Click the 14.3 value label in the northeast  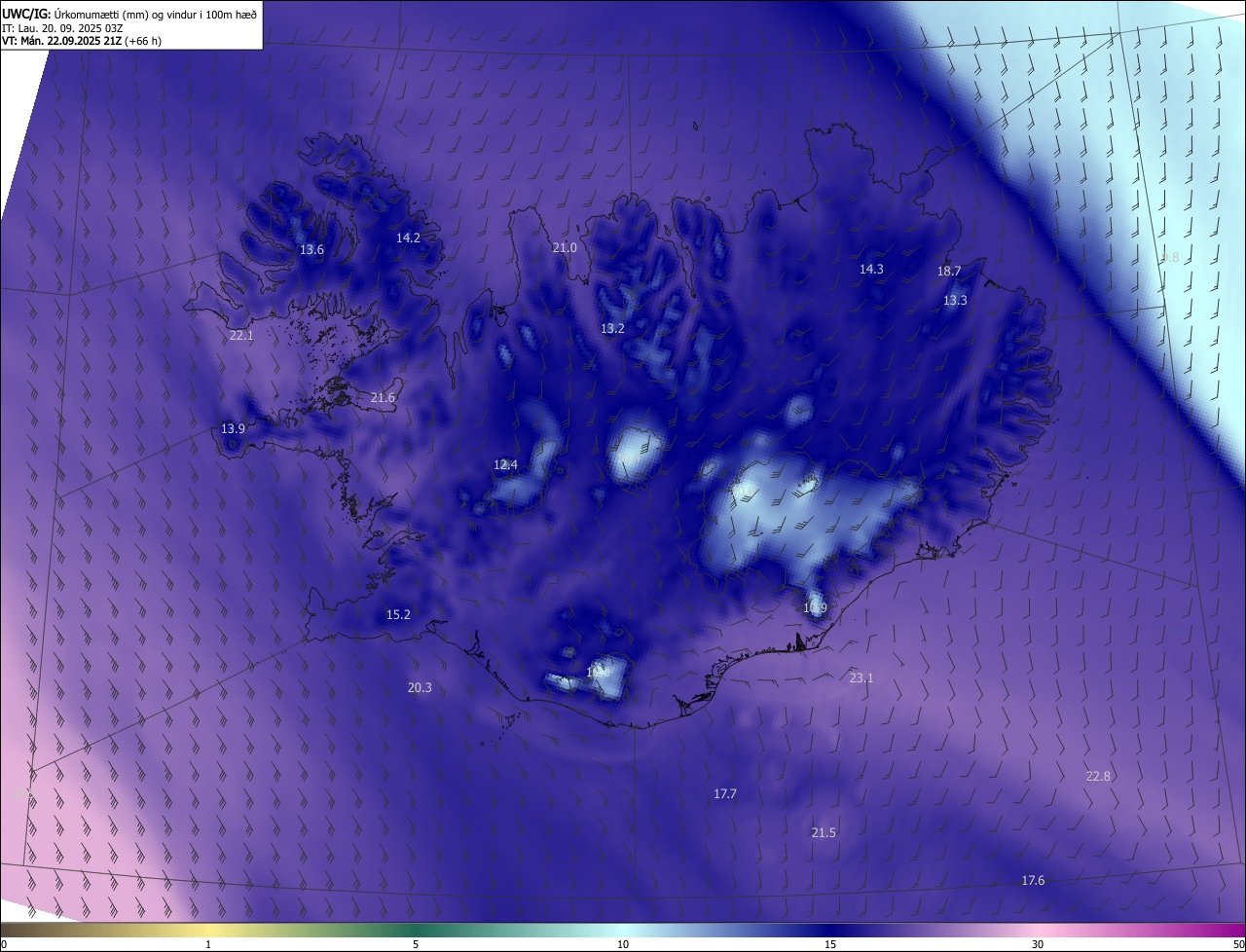click(871, 270)
